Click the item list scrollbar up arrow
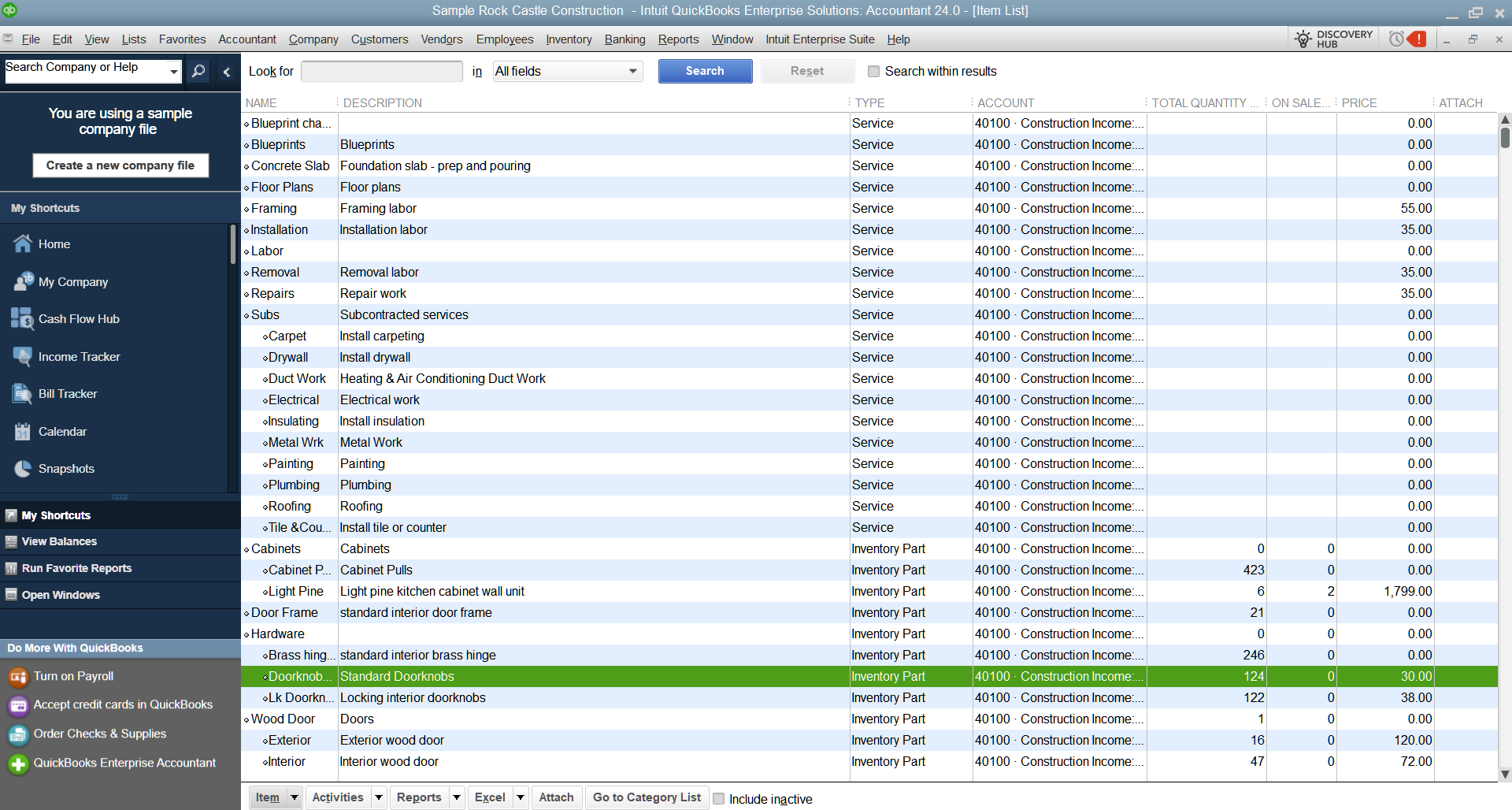This screenshot has width=1512, height=810. point(1505,120)
